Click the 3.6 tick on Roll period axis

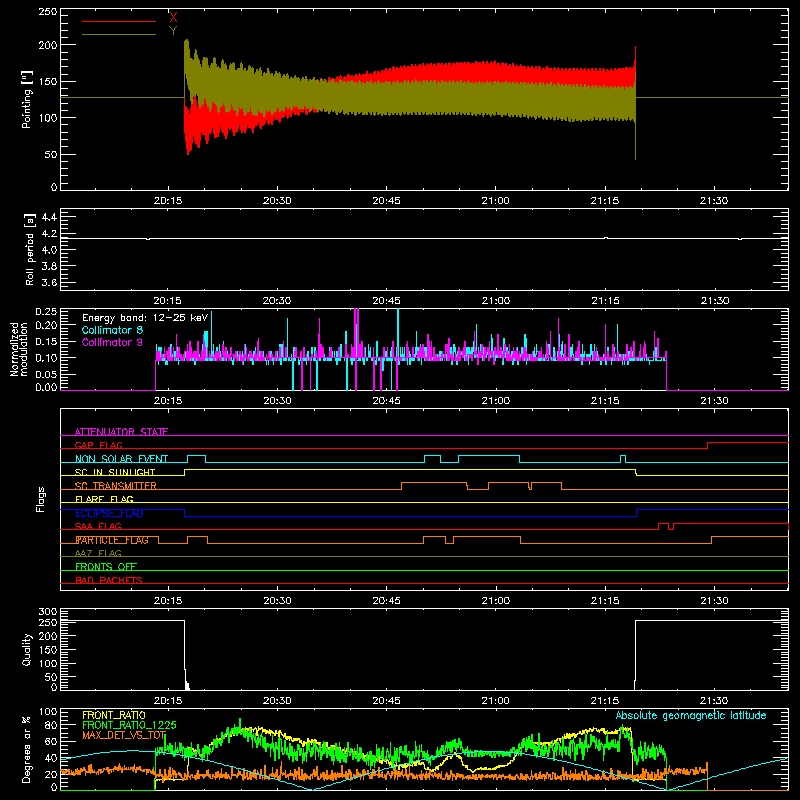(x=48, y=282)
